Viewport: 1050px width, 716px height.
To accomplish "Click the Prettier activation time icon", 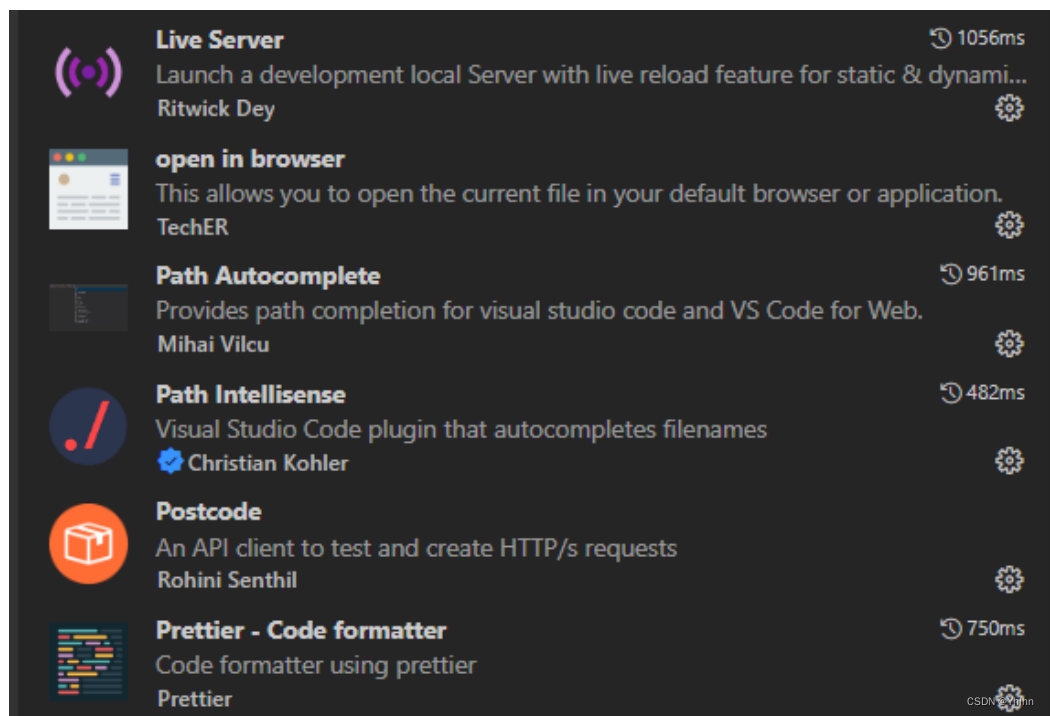I will pyautogui.click(x=951, y=628).
